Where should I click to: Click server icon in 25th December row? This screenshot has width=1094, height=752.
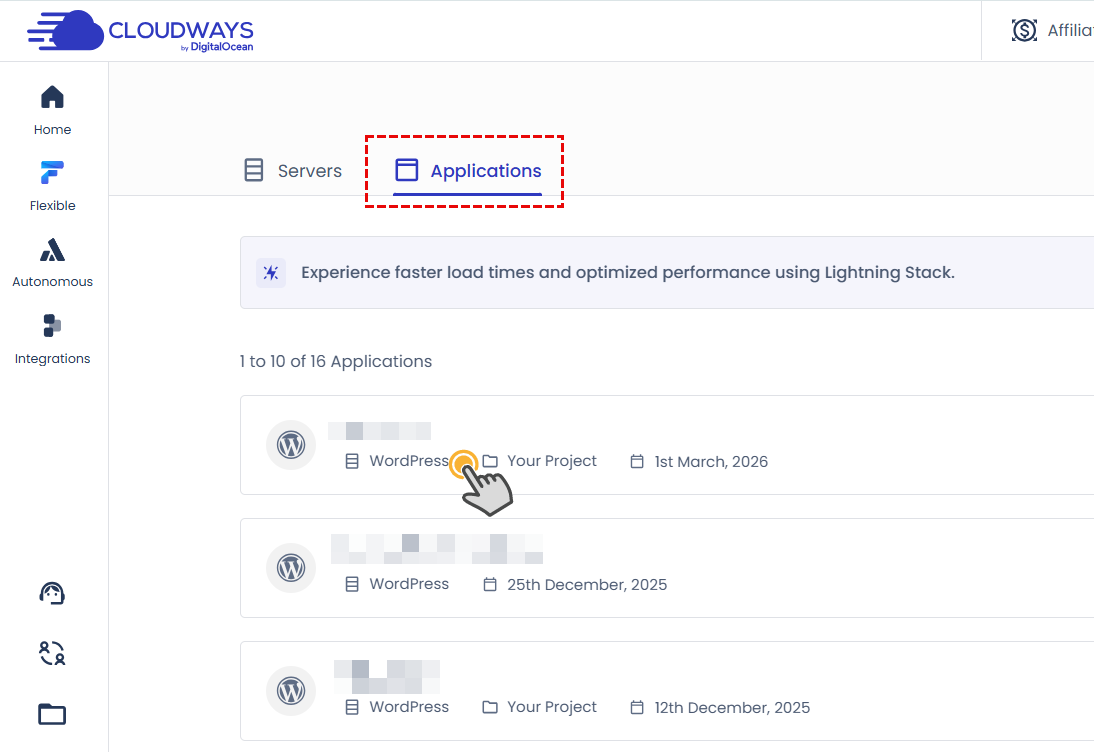pyautogui.click(x=352, y=584)
